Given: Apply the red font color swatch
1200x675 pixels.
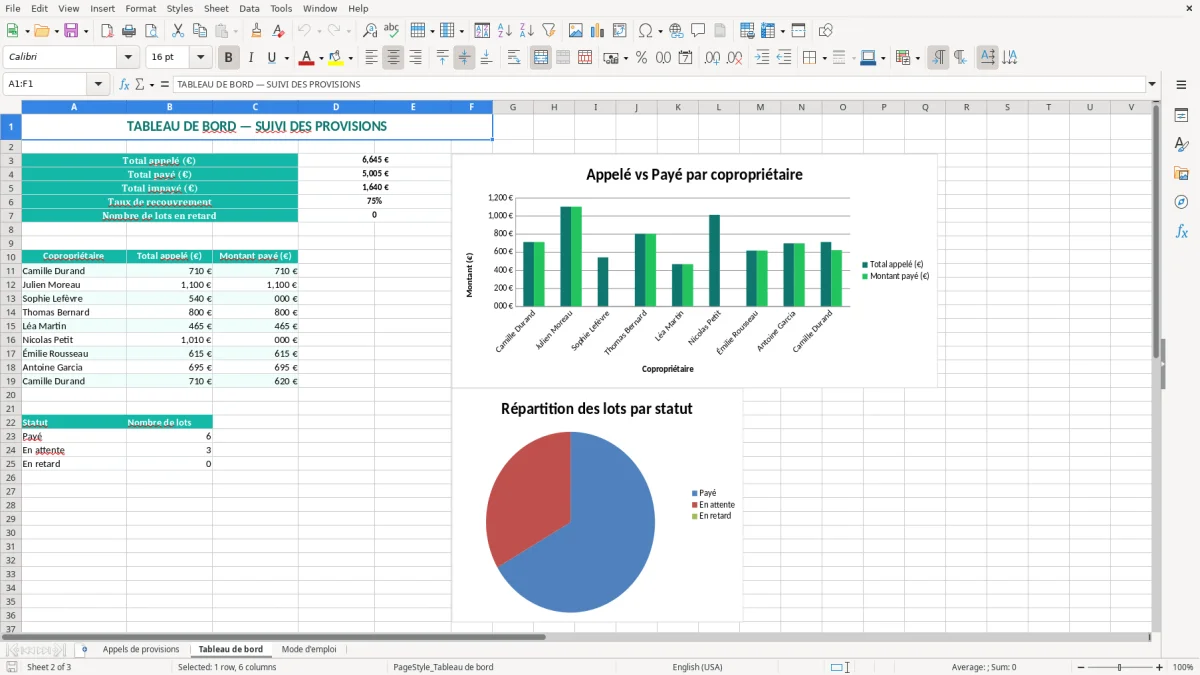Looking at the screenshot, I should pos(307,58).
